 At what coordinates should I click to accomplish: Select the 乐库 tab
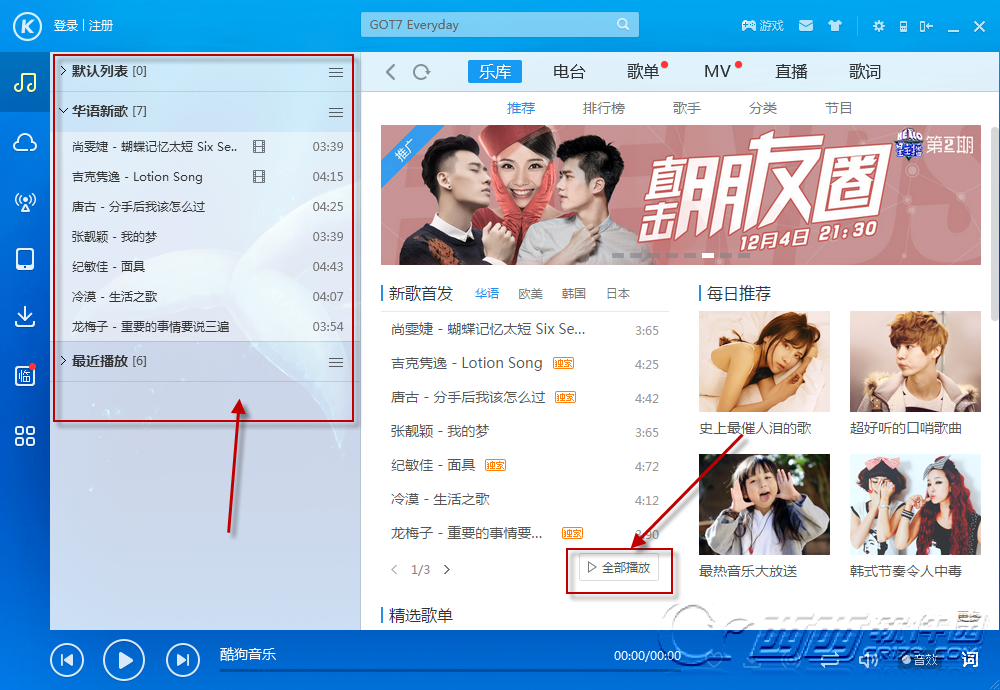[495, 71]
